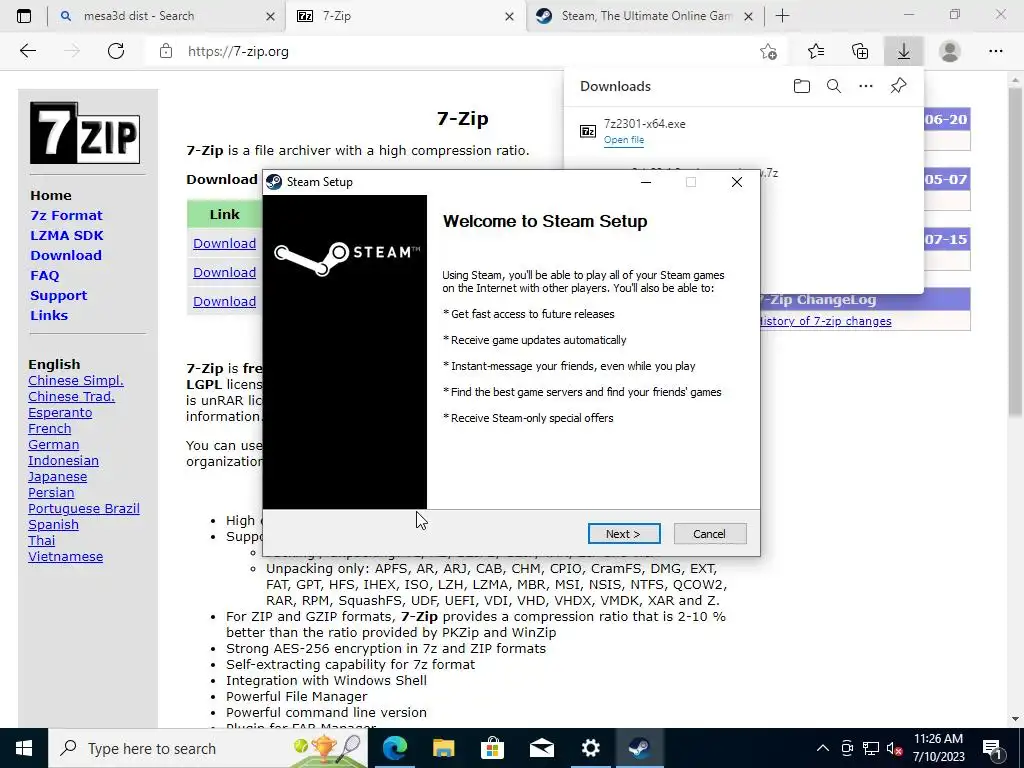Click the second Download link in table
This screenshot has height=768, width=1024.
point(224,272)
